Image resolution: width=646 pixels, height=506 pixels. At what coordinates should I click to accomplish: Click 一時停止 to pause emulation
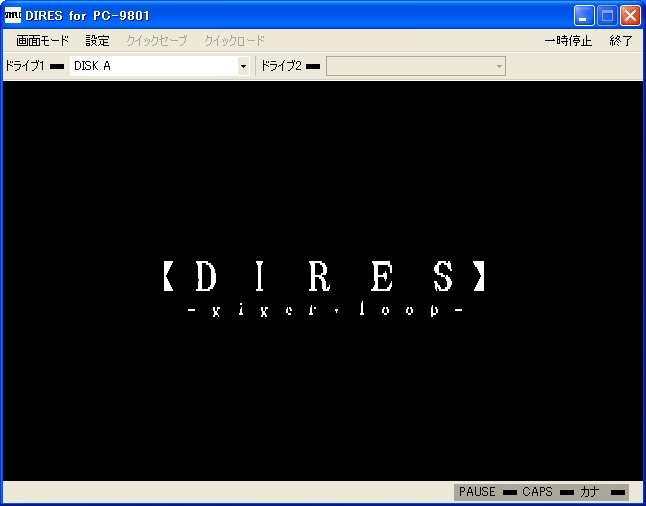568,41
